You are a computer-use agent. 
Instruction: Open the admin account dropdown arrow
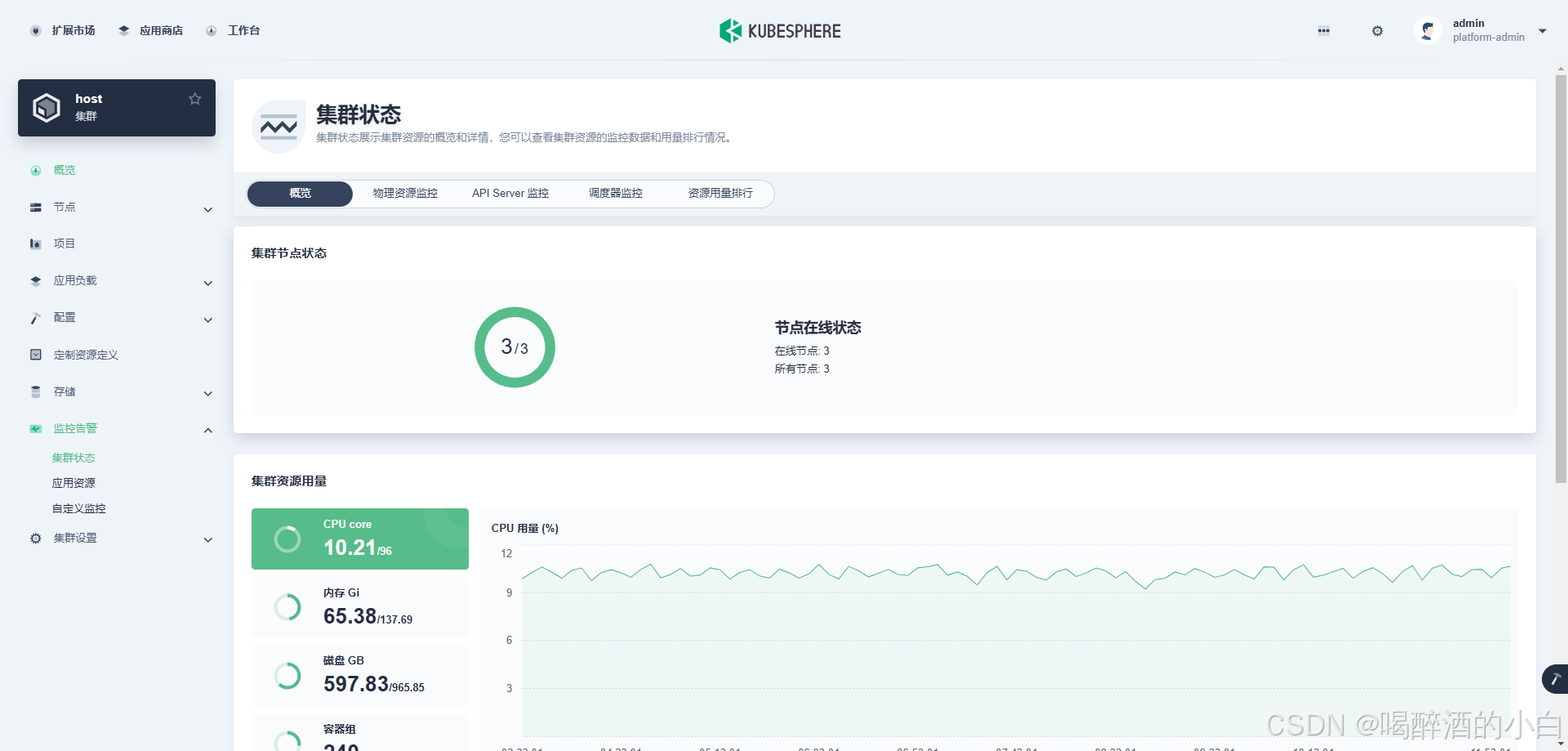pyautogui.click(x=1543, y=31)
